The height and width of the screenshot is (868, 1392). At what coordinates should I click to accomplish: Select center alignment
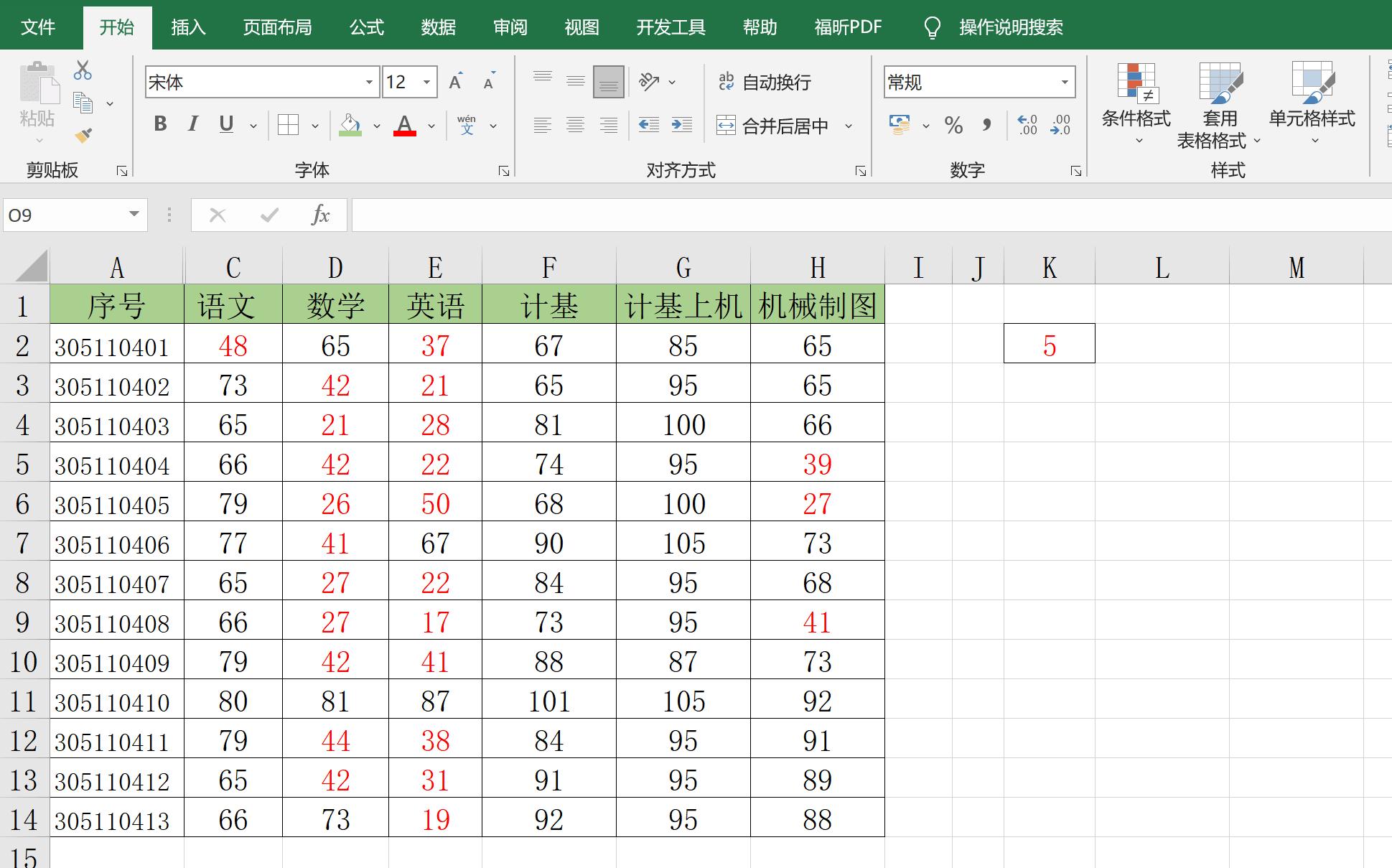pos(575,125)
